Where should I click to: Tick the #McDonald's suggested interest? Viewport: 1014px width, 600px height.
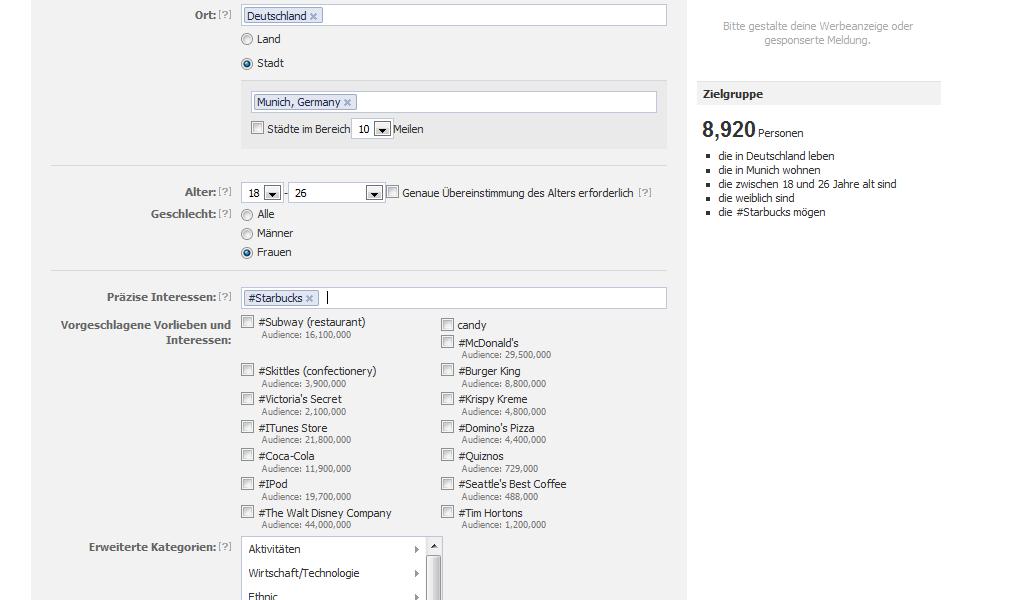448,342
